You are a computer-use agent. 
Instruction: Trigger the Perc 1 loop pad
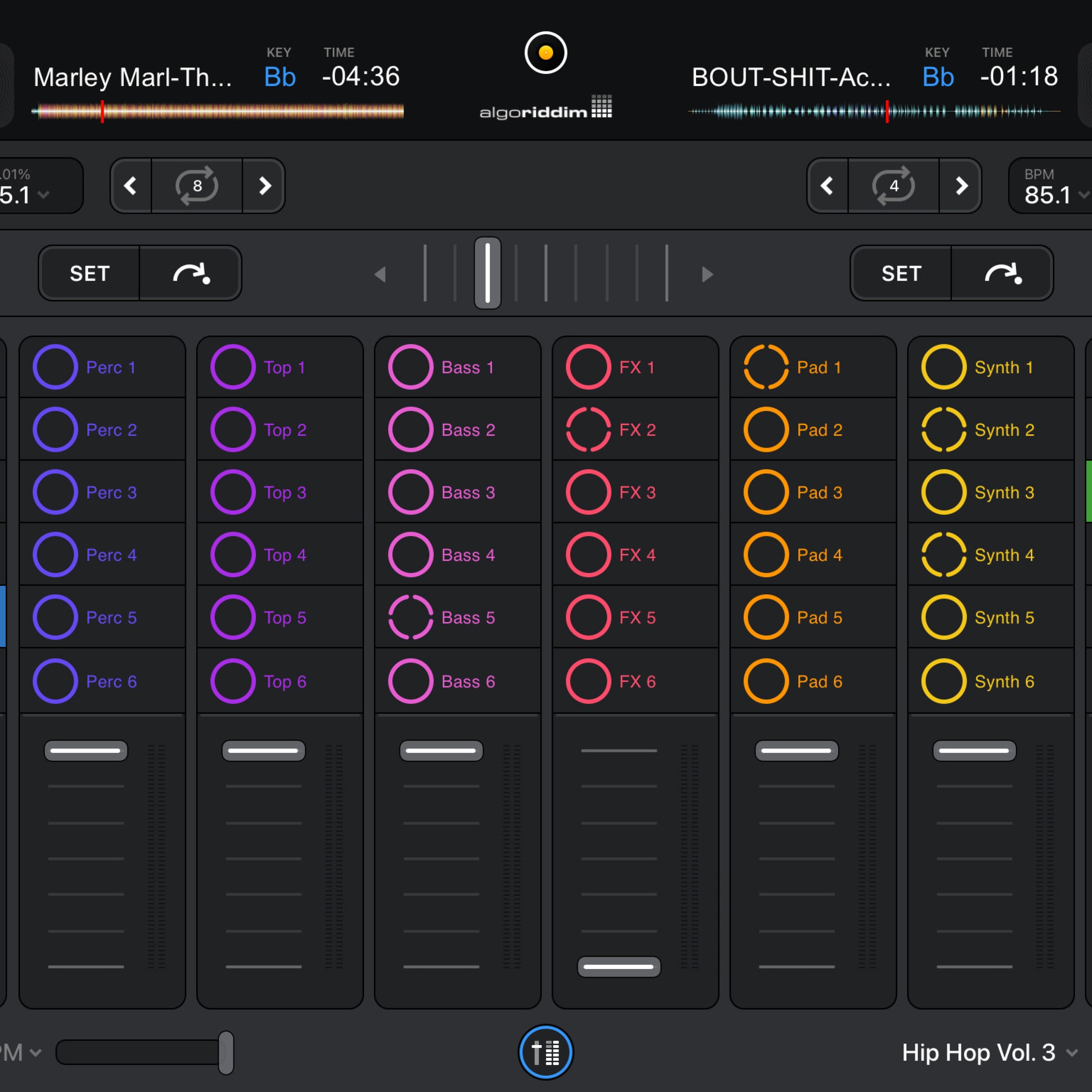tap(55, 367)
